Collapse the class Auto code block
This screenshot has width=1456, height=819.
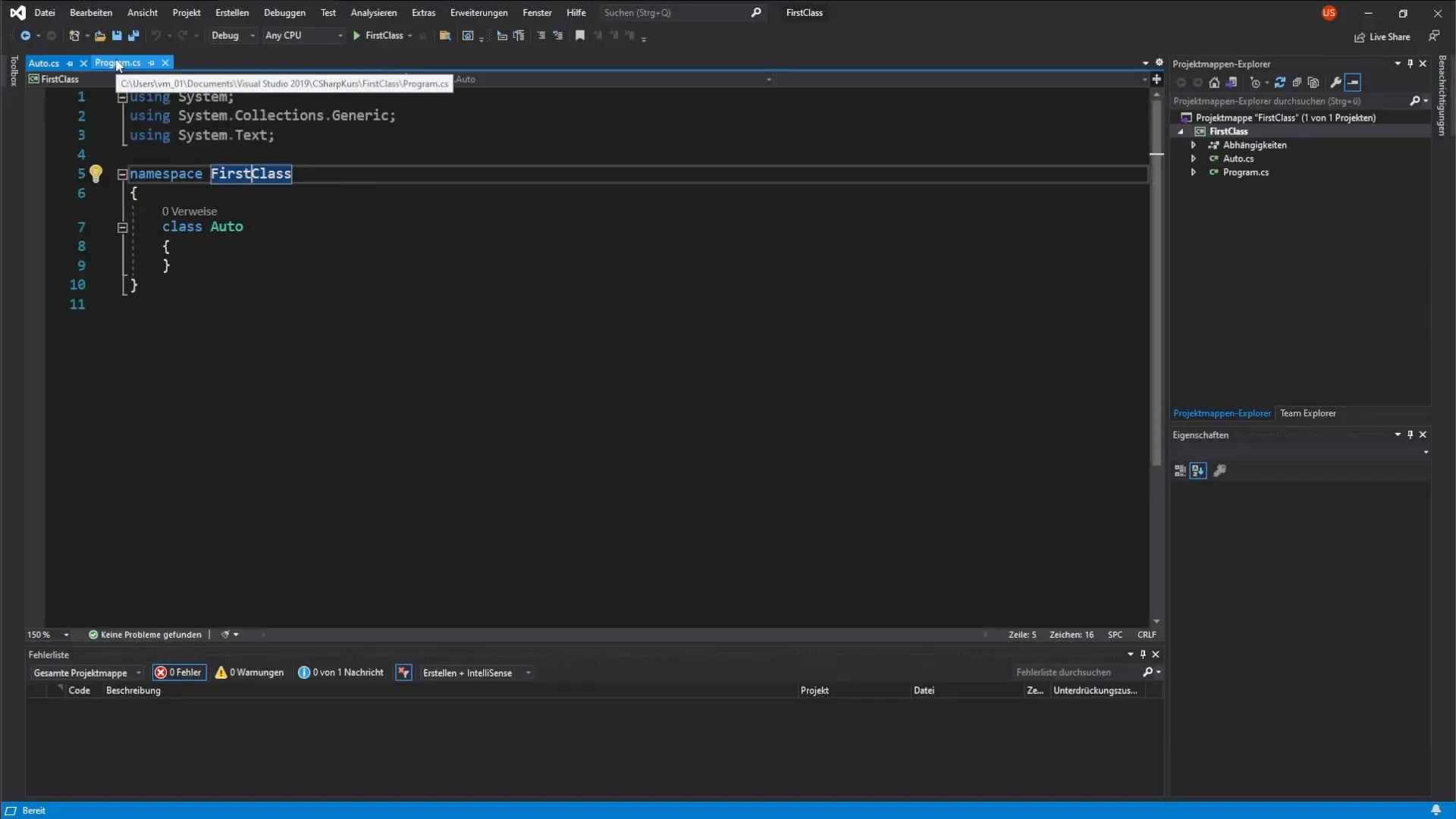coord(122,227)
